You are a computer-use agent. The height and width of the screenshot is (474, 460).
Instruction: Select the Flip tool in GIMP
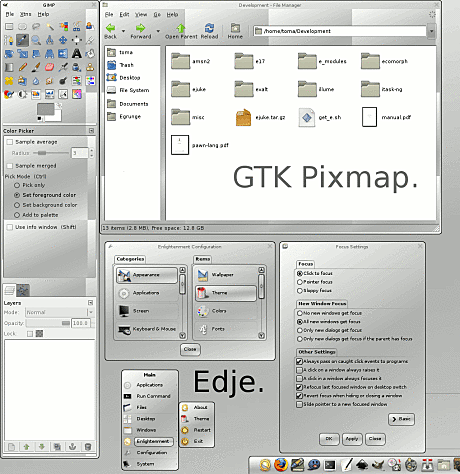(63, 53)
